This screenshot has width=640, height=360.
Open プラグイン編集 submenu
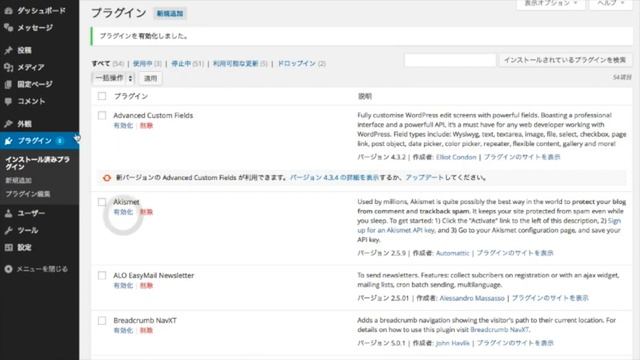pos(28,194)
